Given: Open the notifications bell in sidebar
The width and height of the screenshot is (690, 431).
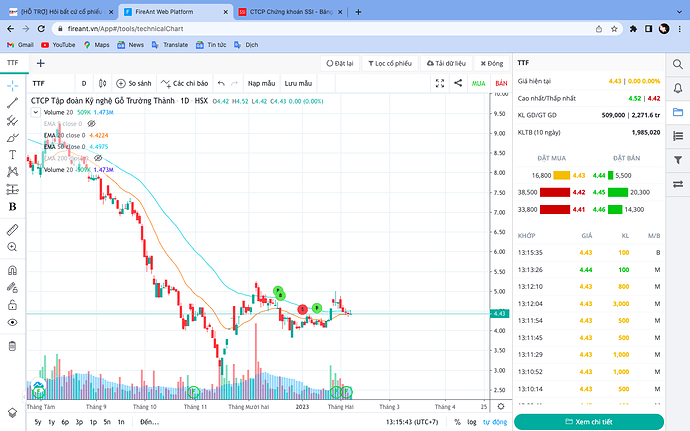Looking at the screenshot, I should (678, 88).
